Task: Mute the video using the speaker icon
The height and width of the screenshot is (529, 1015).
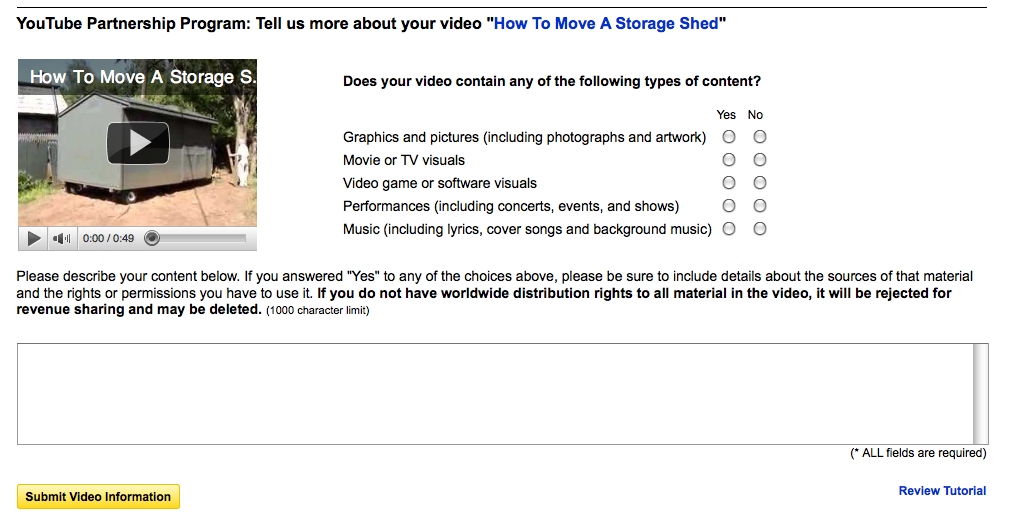Action: point(62,238)
